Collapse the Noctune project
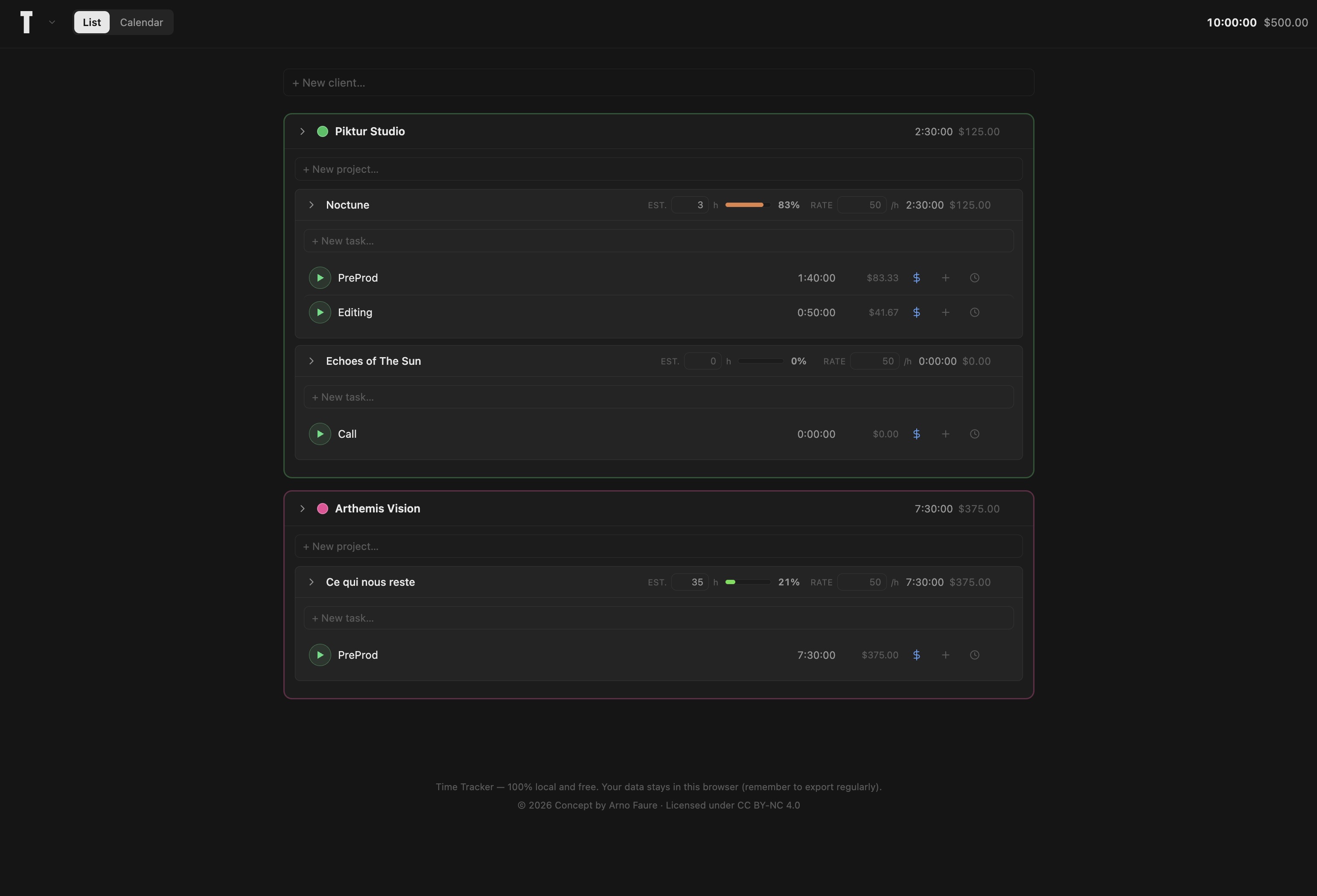 pyautogui.click(x=311, y=205)
